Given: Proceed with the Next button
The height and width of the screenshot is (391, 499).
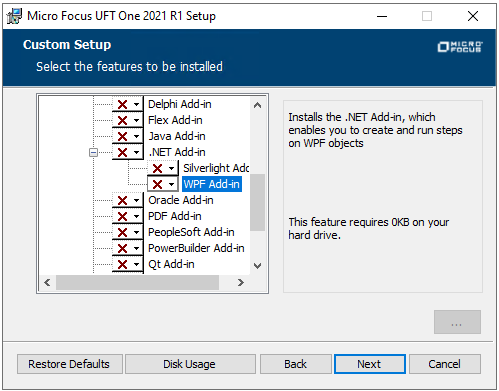Looking at the screenshot, I should point(370,364).
